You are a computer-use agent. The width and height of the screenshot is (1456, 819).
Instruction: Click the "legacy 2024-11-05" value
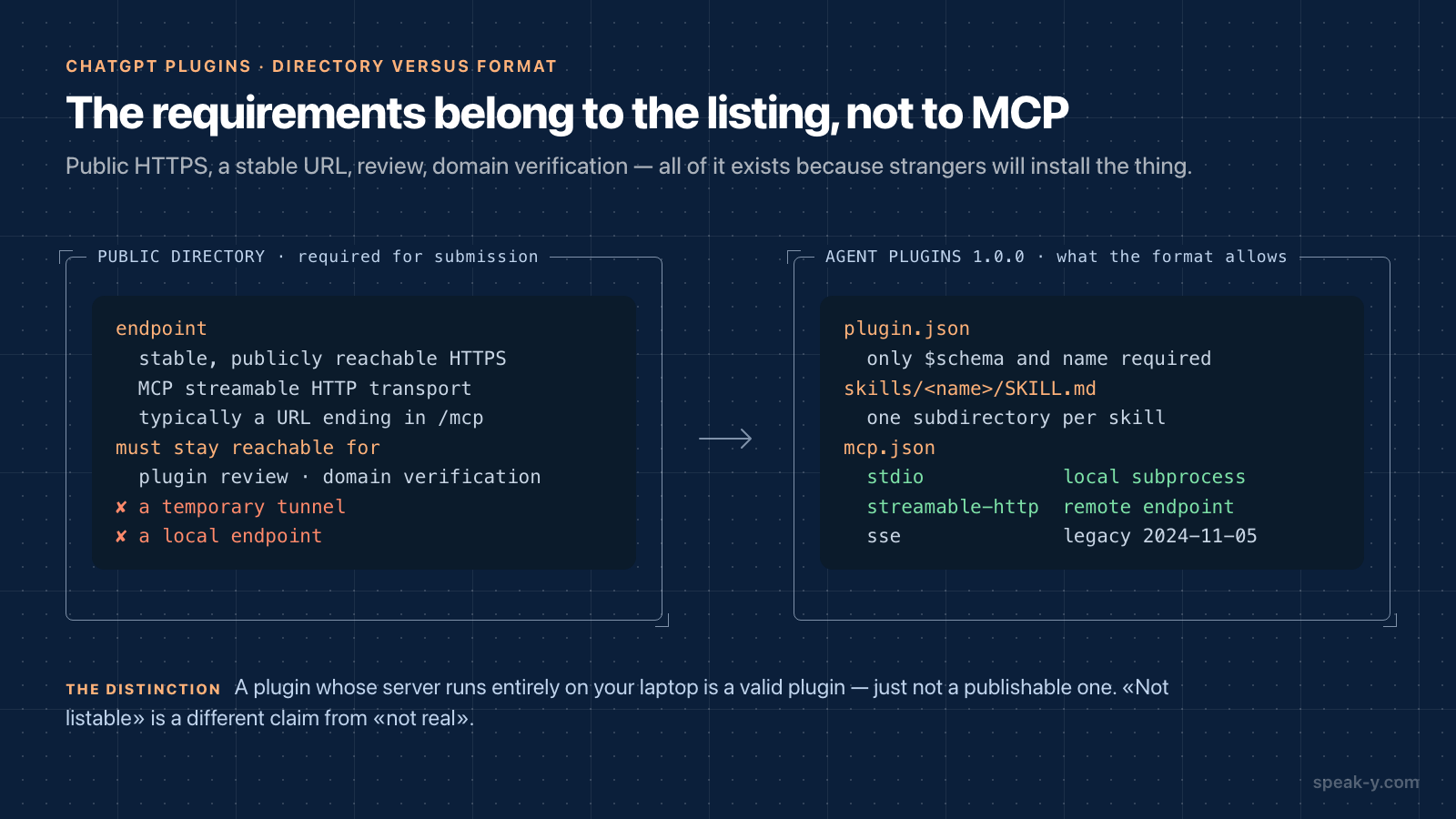[1160, 536]
